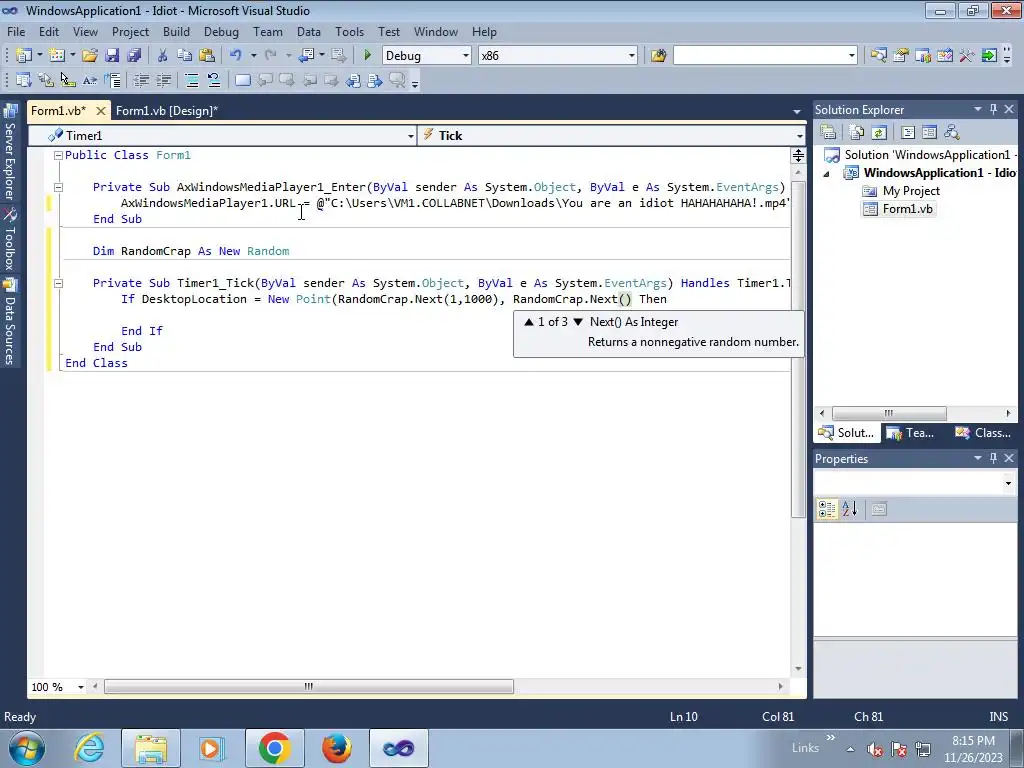Viewport: 1024px width, 768px height.
Task: Switch to the Team Explorer tab
Action: tap(912, 432)
